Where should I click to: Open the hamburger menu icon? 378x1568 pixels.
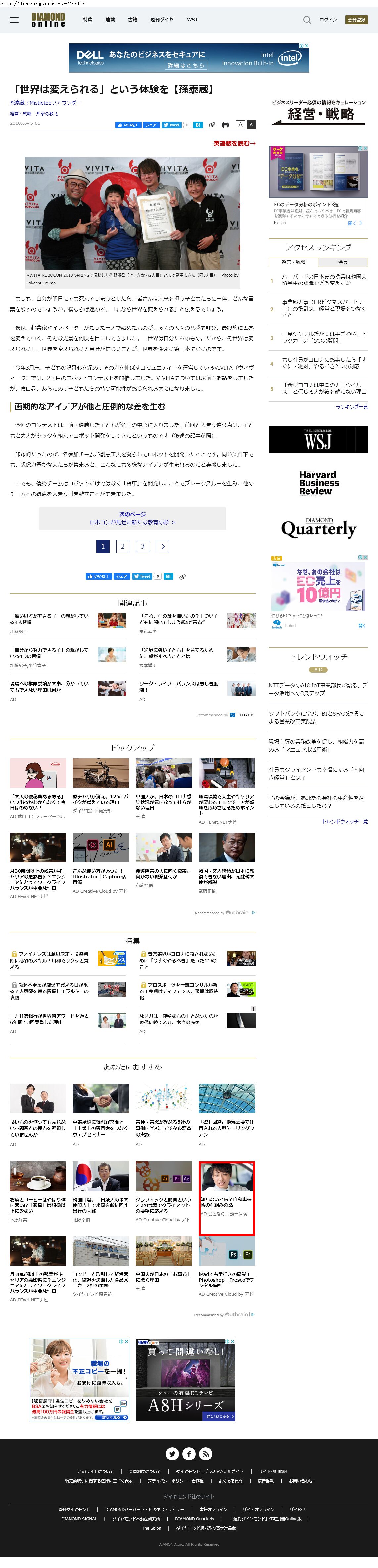pyautogui.click(x=14, y=20)
